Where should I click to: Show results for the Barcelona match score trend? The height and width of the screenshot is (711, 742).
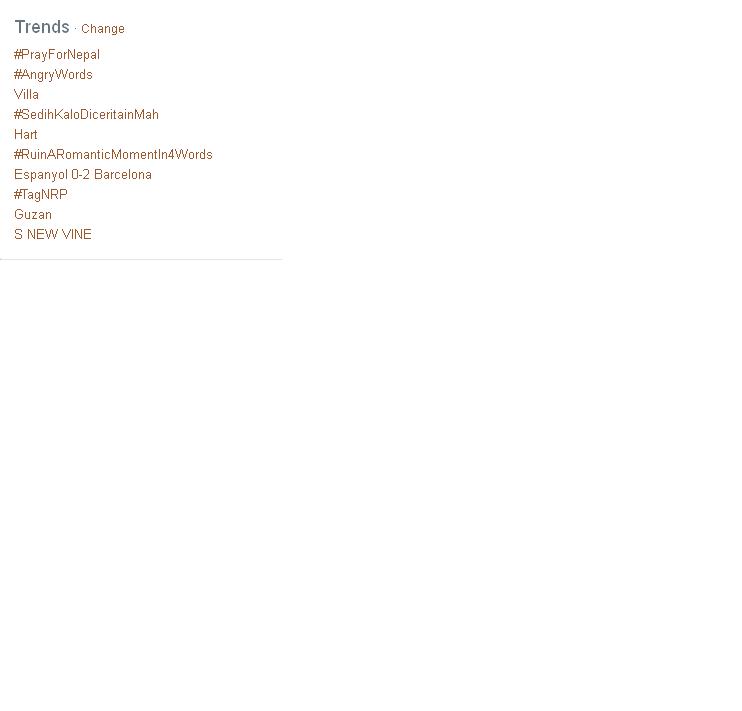click(83, 175)
